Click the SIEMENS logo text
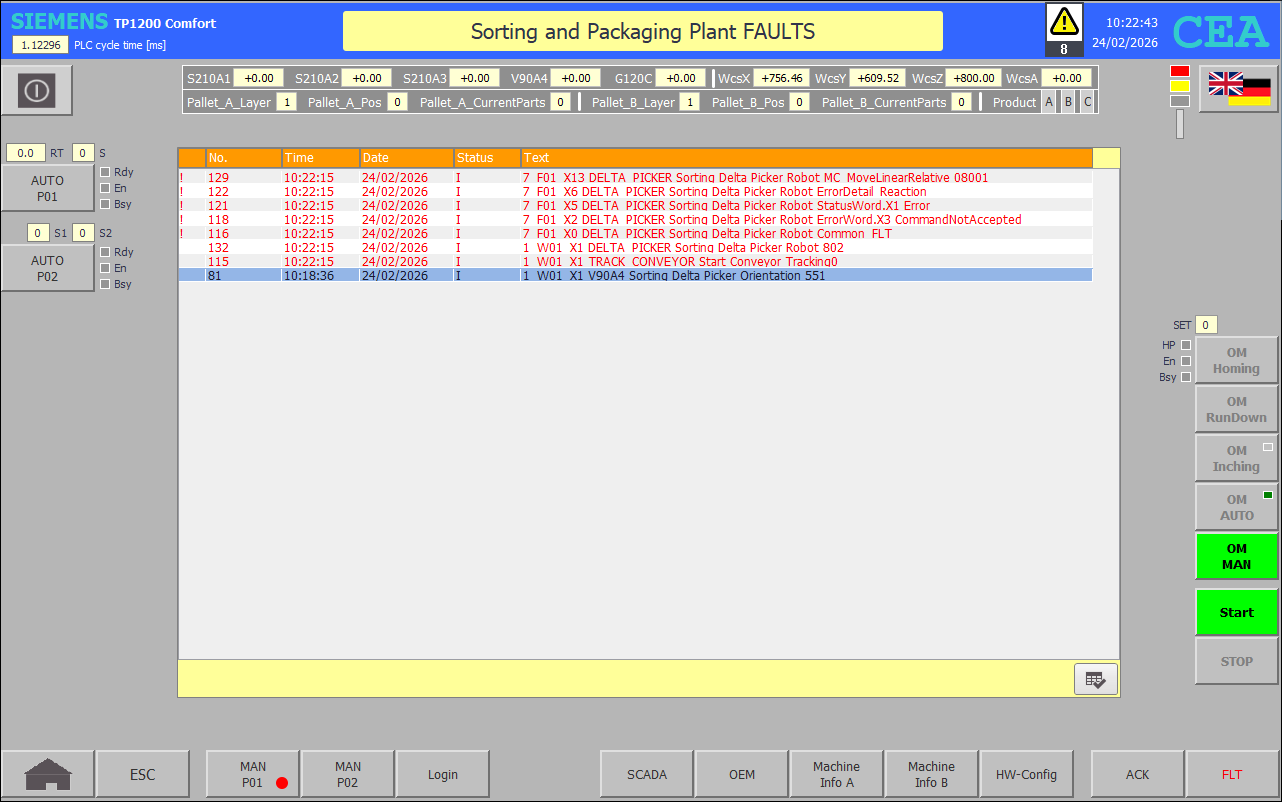The width and height of the screenshot is (1282, 802). [x=59, y=22]
